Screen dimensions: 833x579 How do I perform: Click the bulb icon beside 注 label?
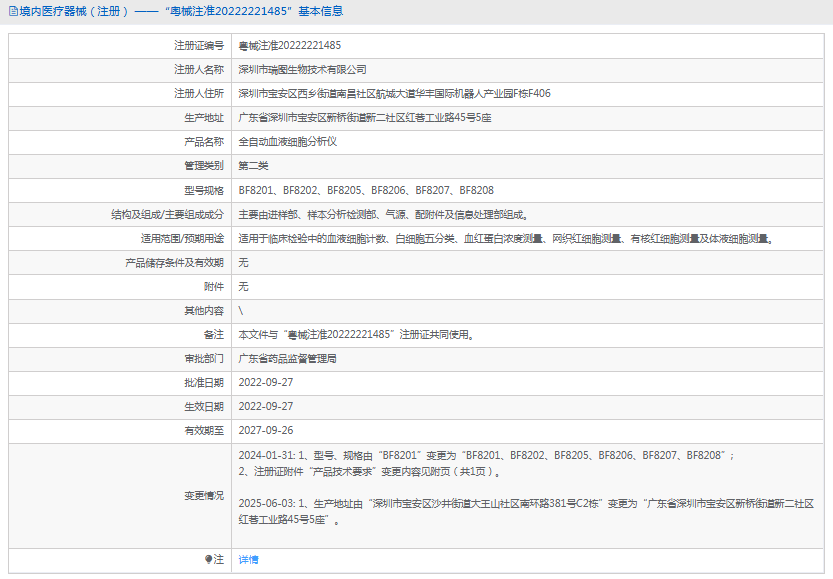pos(209,559)
